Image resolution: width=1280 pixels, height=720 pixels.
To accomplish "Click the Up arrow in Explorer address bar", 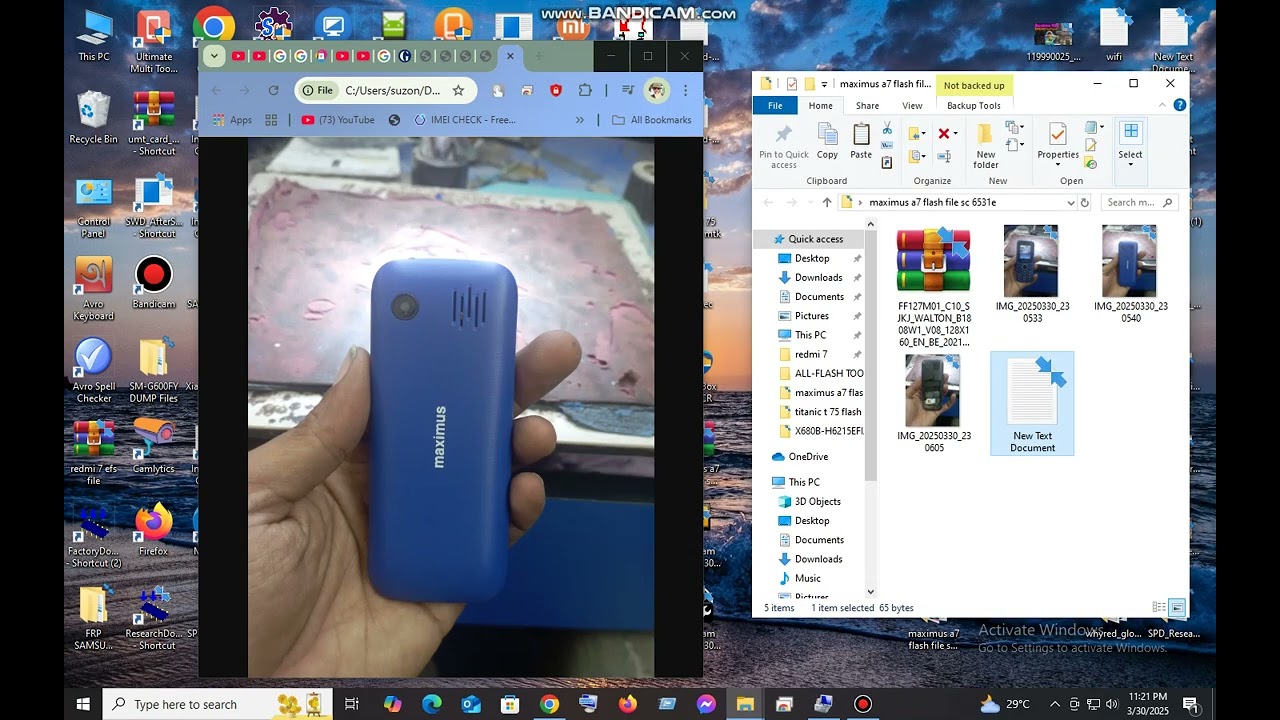I will (x=826, y=202).
